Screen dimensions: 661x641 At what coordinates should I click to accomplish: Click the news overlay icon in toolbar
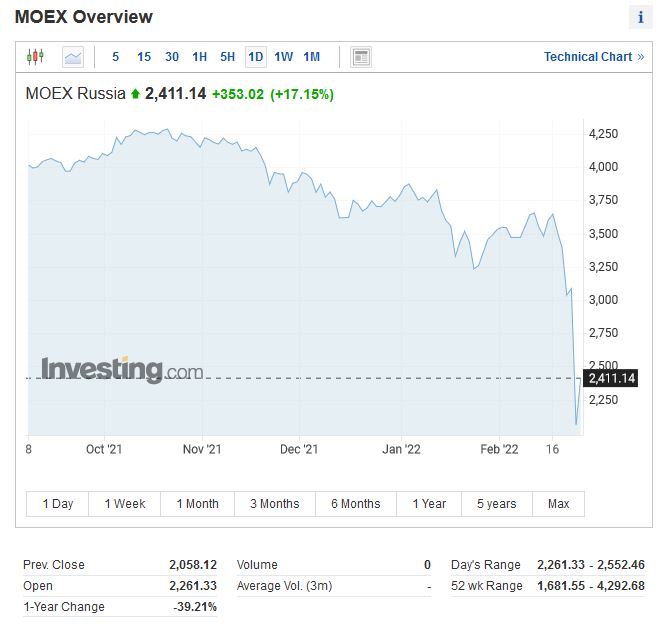[x=361, y=57]
